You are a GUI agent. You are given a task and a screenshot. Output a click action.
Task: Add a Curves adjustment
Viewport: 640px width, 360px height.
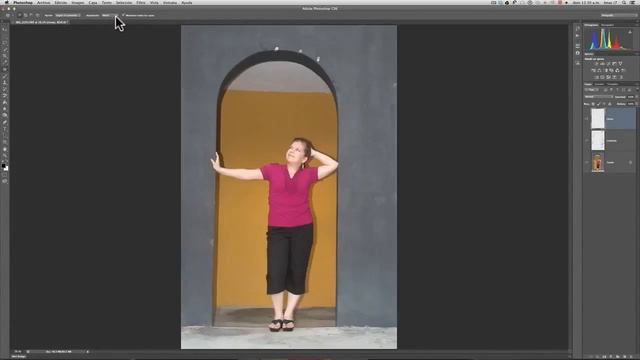click(609, 64)
